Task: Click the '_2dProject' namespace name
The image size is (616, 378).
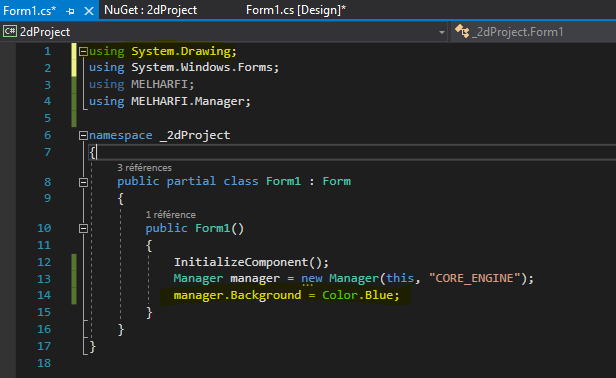Action: [195, 135]
